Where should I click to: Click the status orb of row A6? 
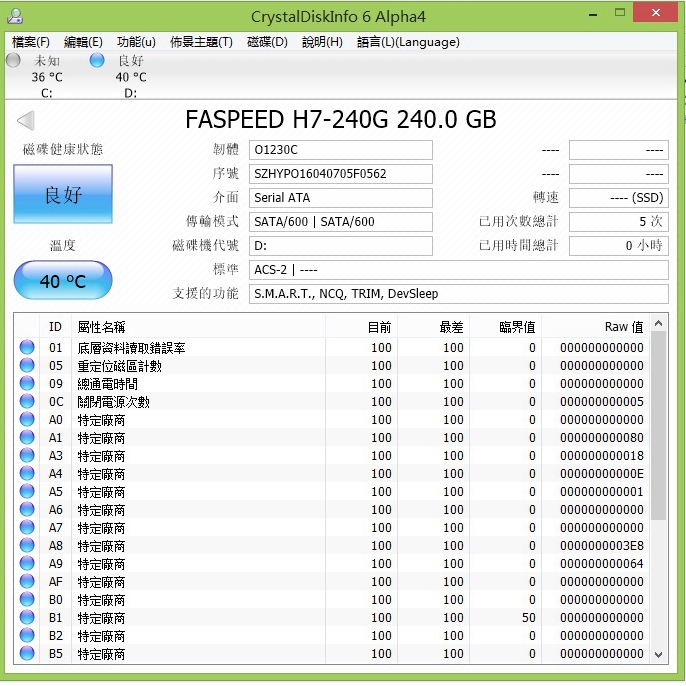pos(27,509)
